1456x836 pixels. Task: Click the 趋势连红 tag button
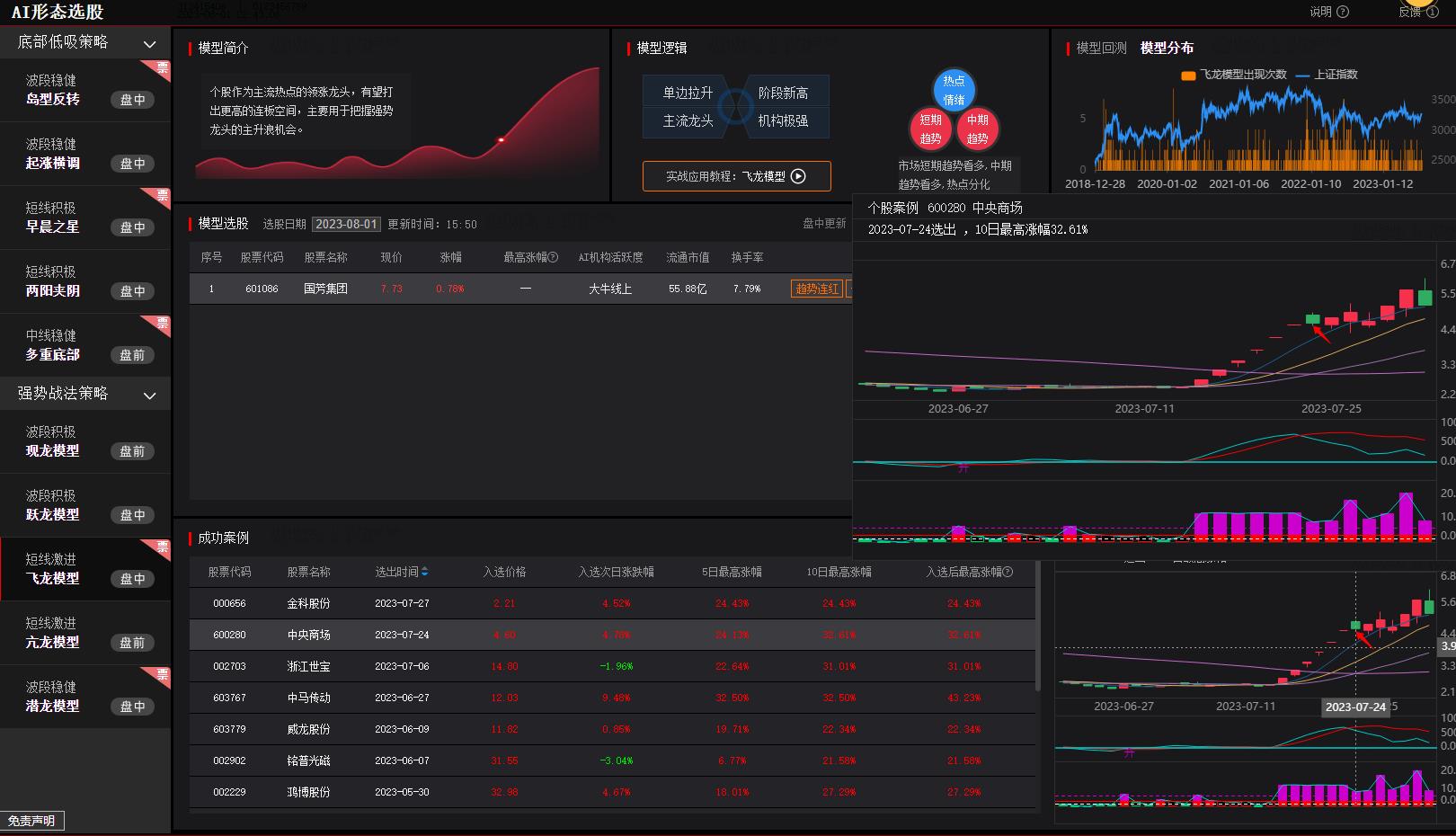[x=816, y=289]
